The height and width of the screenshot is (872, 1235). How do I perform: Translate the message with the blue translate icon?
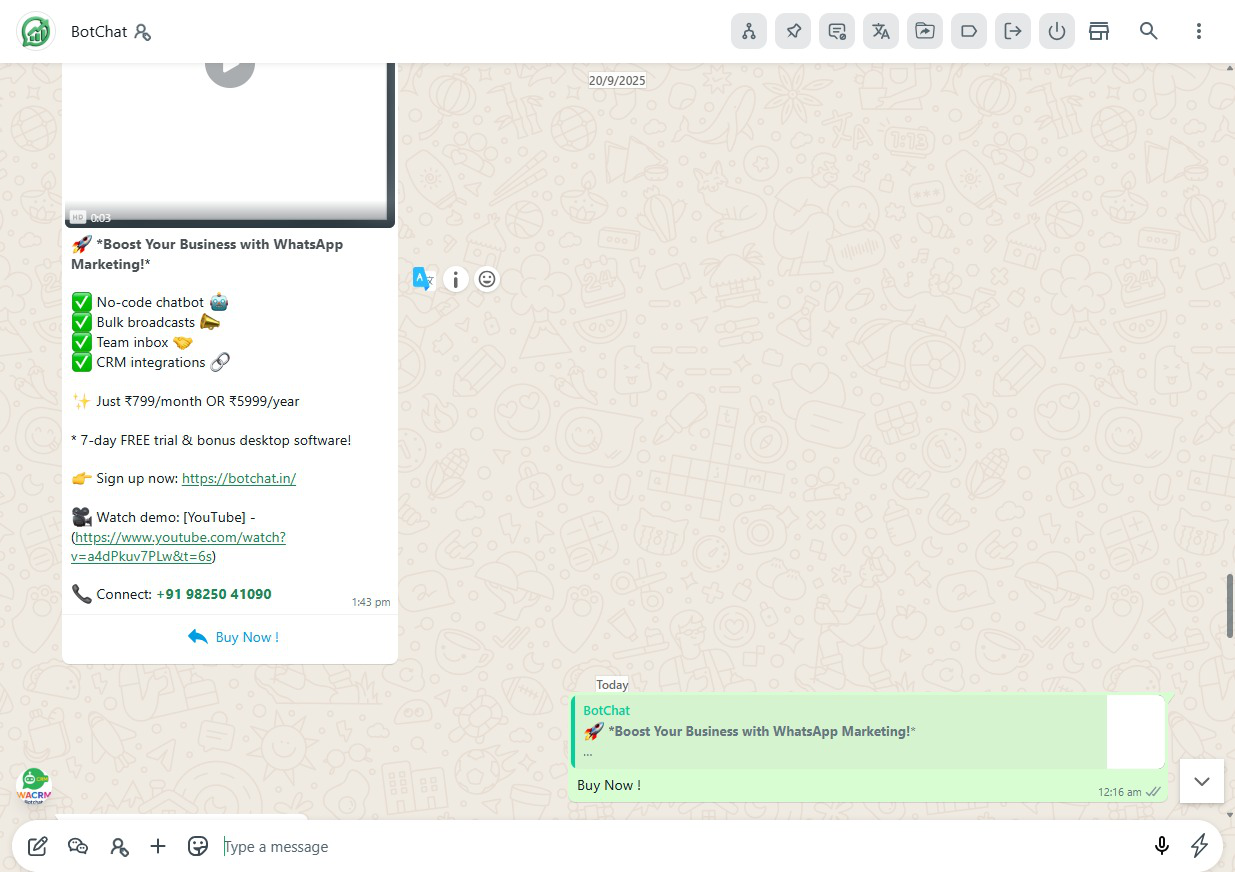click(423, 279)
